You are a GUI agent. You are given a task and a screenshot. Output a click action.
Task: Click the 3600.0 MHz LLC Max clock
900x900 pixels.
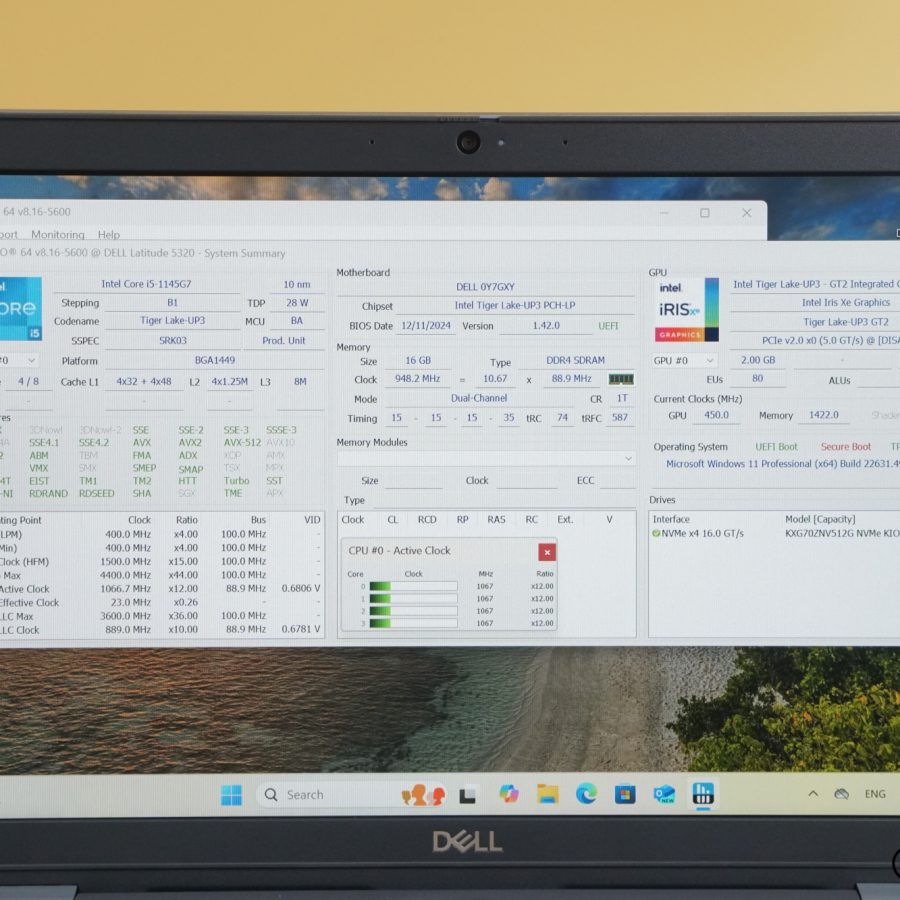tap(125, 616)
